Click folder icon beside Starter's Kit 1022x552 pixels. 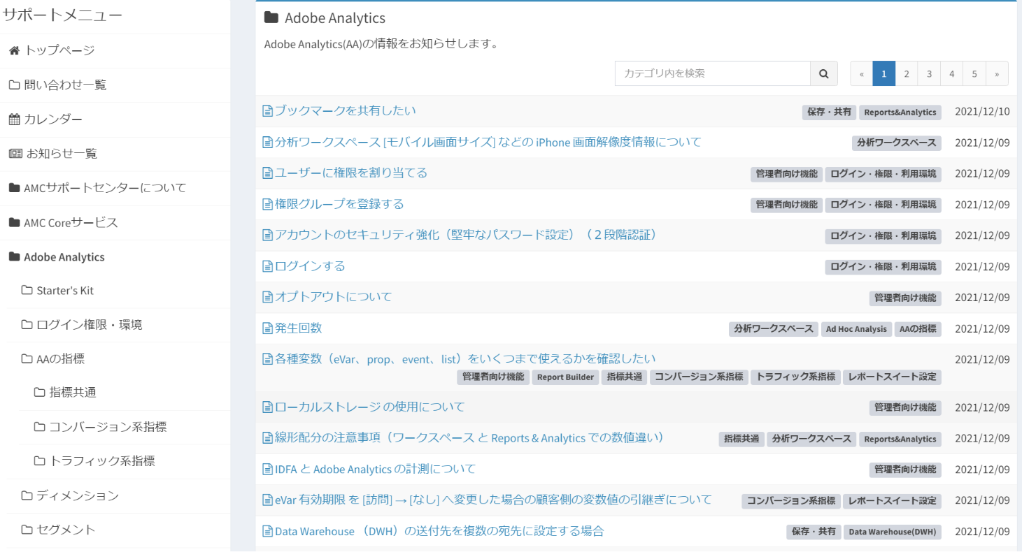27,290
